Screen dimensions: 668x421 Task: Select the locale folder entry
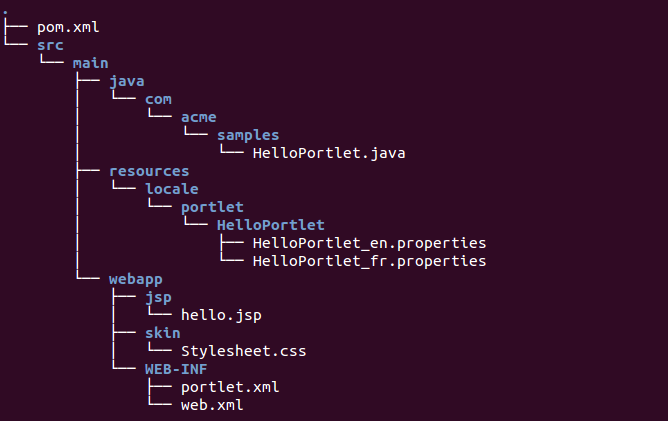coord(172,189)
